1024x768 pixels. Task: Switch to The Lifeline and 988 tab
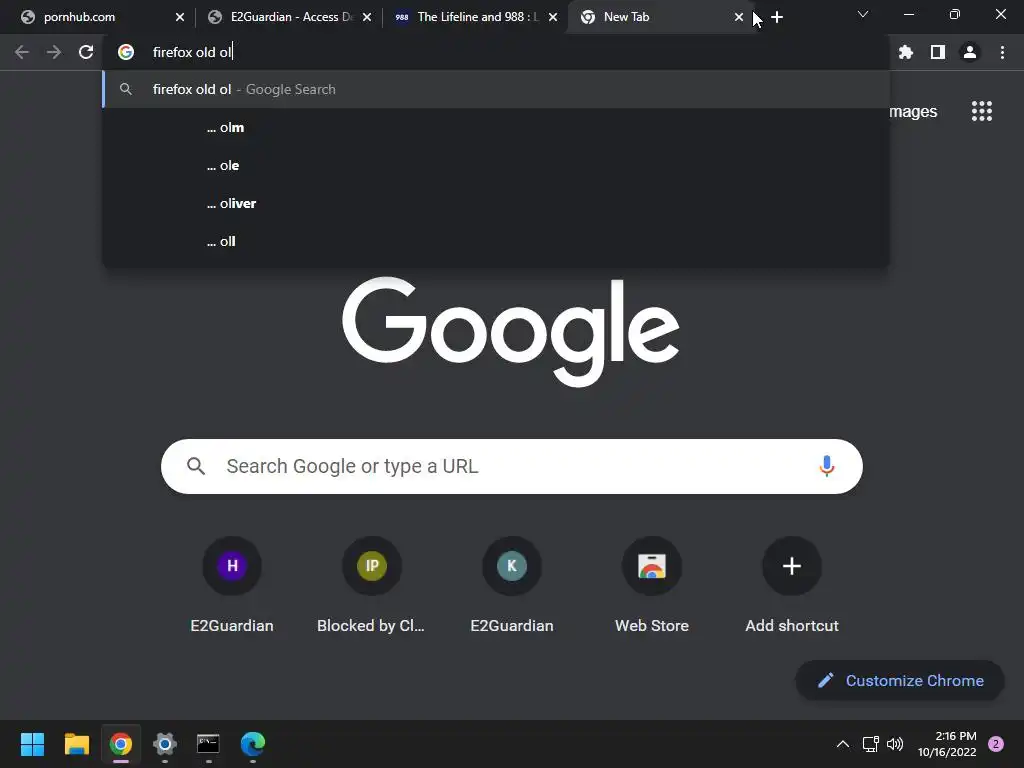click(x=473, y=17)
